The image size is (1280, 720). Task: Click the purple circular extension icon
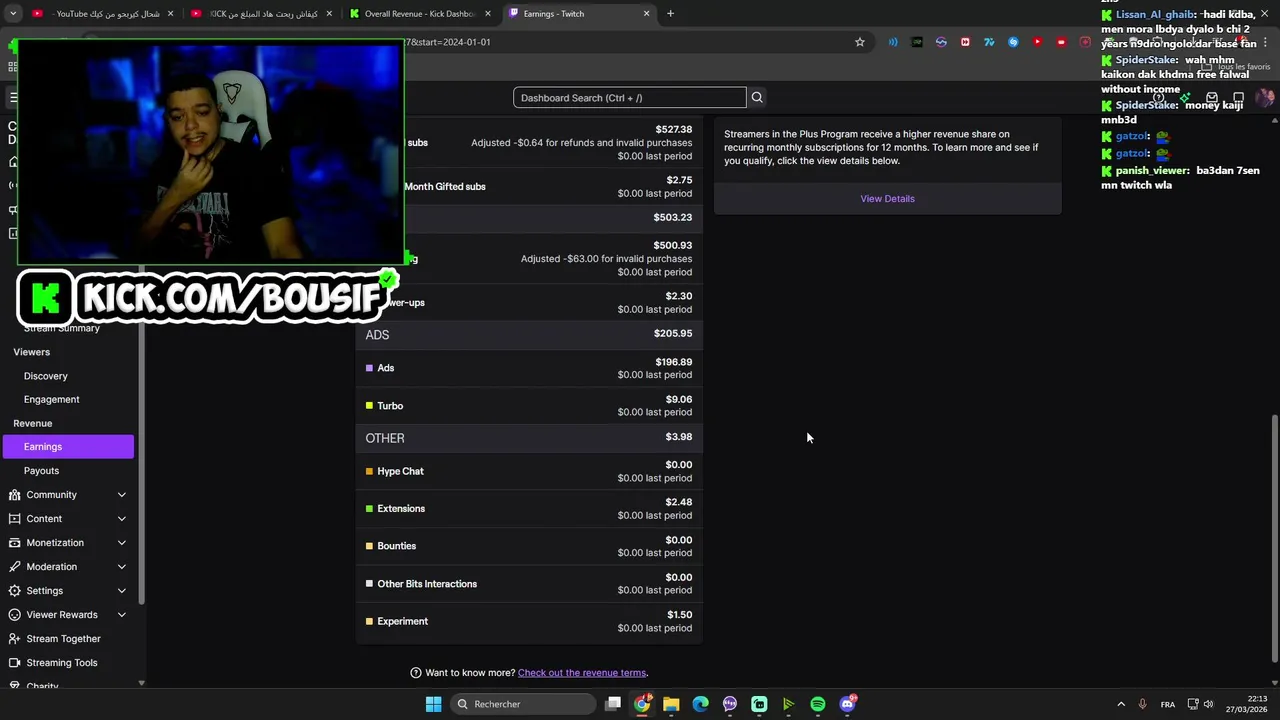click(x=941, y=42)
